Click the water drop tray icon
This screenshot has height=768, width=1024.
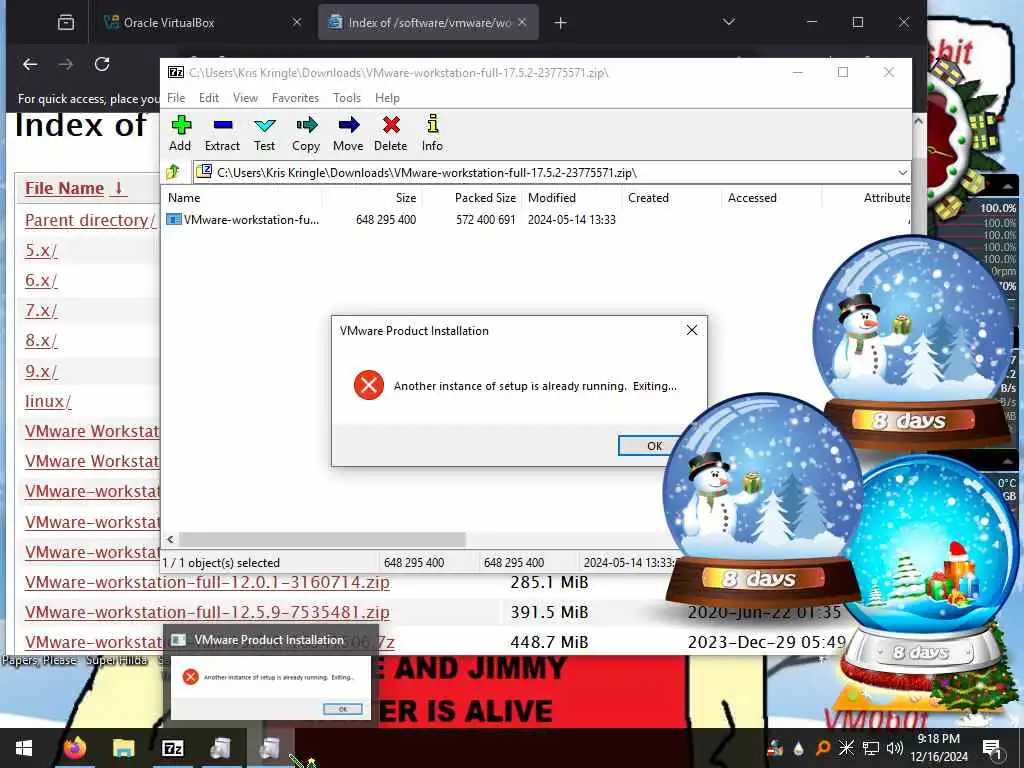pyautogui.click(x=799, y=748)
